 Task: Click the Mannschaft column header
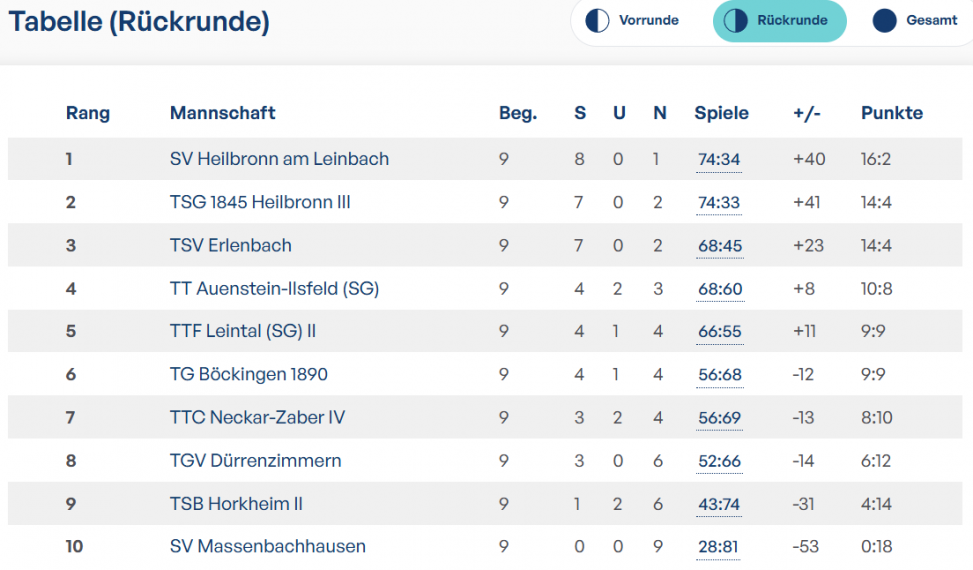pyautogui.click(x=223, y=113)
